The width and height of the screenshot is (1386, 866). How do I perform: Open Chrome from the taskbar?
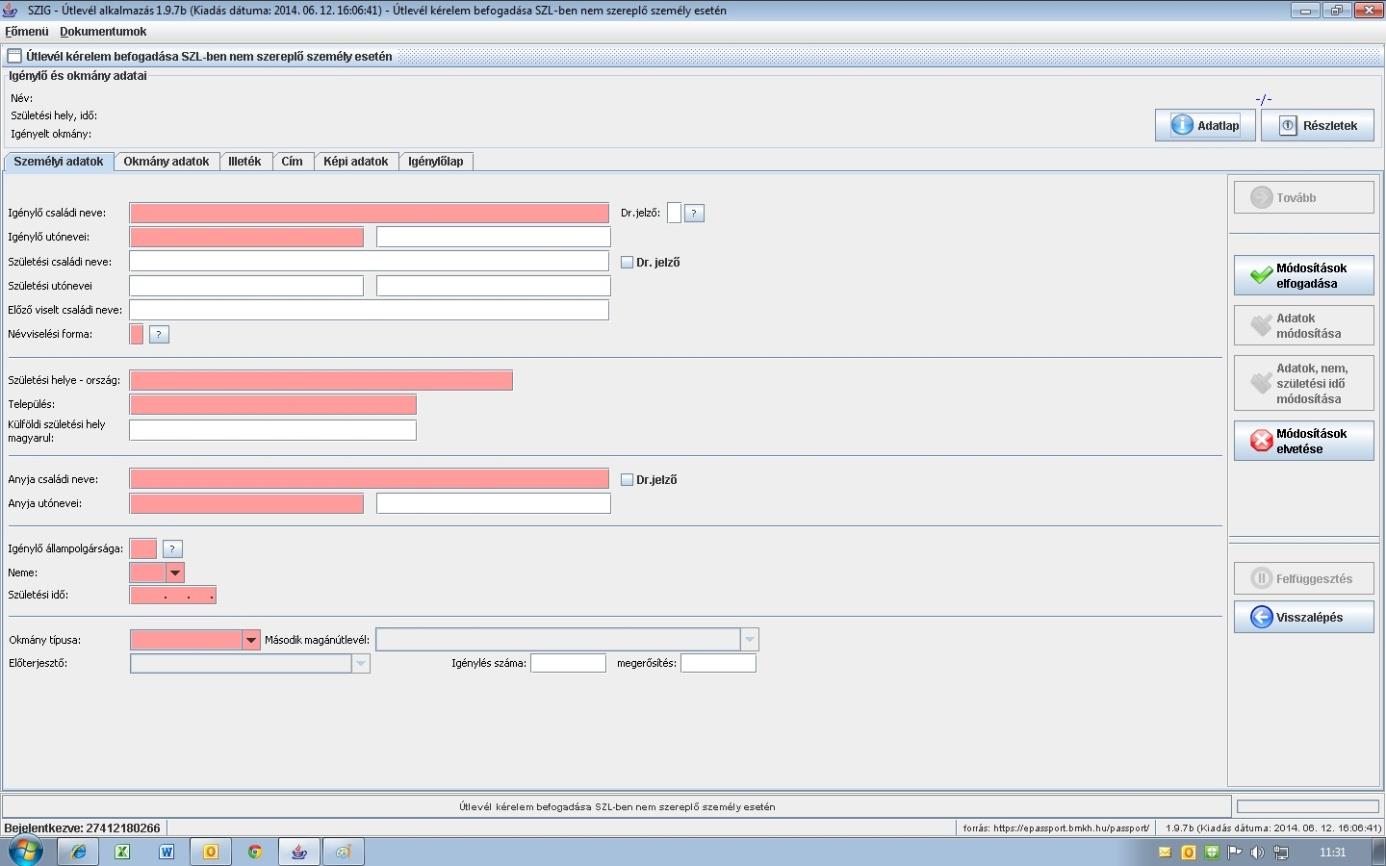(x=255, y=852)
